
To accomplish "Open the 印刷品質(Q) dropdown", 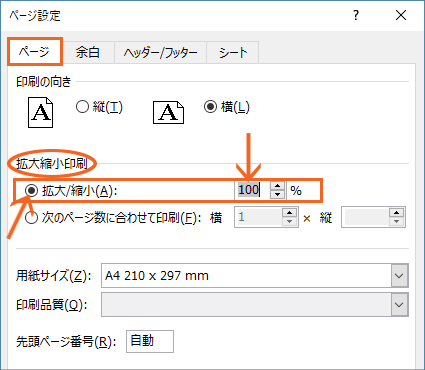I will [x=399, y=305].
